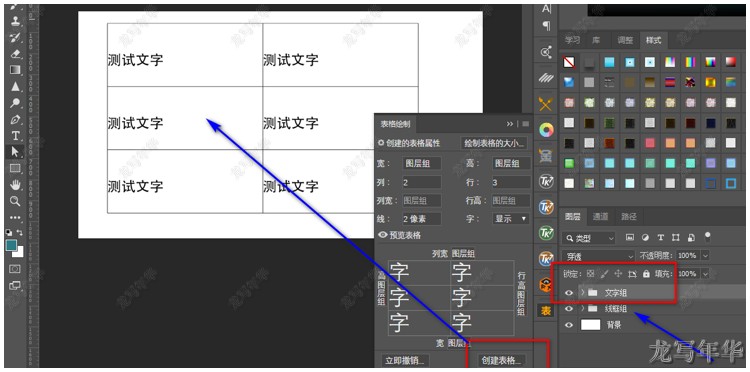Select the Eraser tool
The width and height of the screenshot is (750, 372).
click(15, 54)
